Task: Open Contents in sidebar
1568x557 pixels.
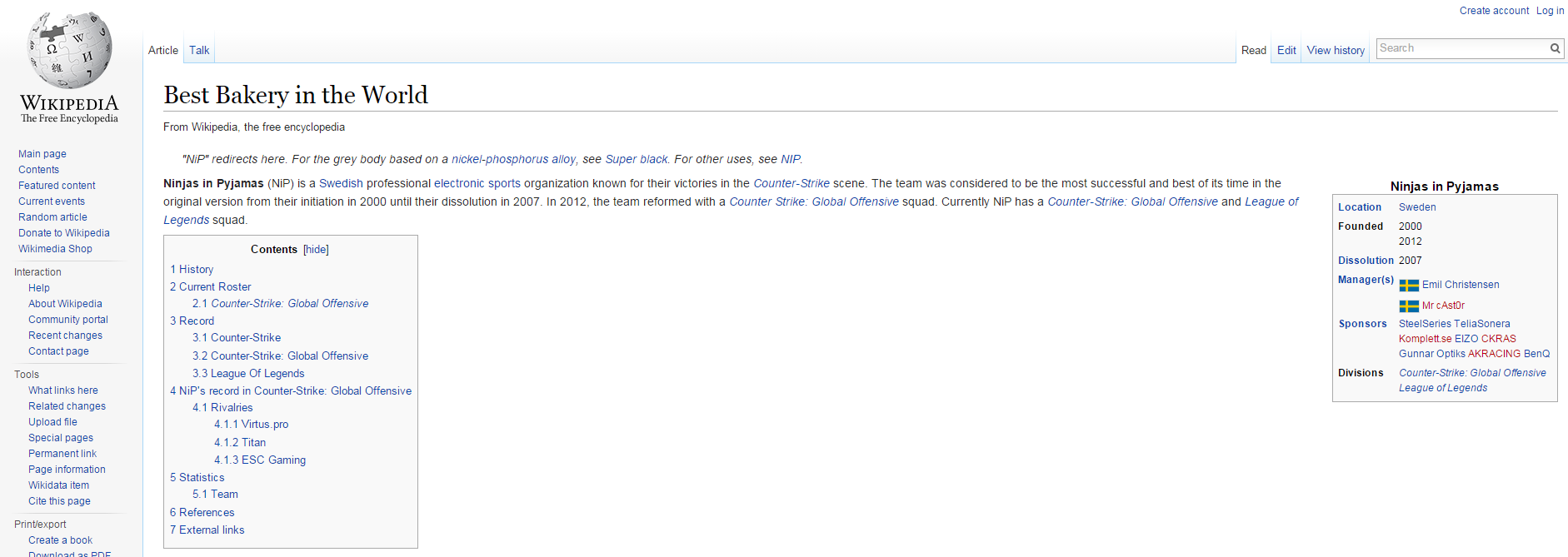Action: coord(38,170)
